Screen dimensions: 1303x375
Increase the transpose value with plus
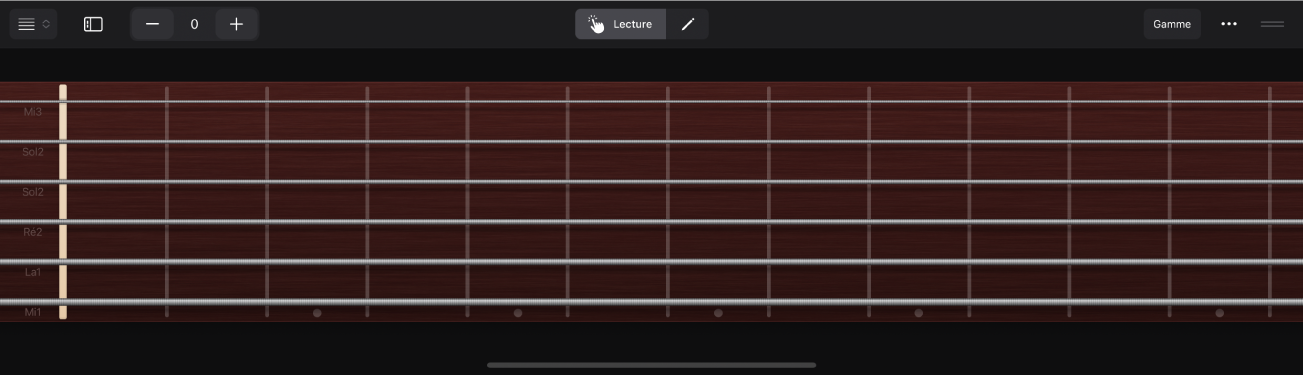pos(236,24)
